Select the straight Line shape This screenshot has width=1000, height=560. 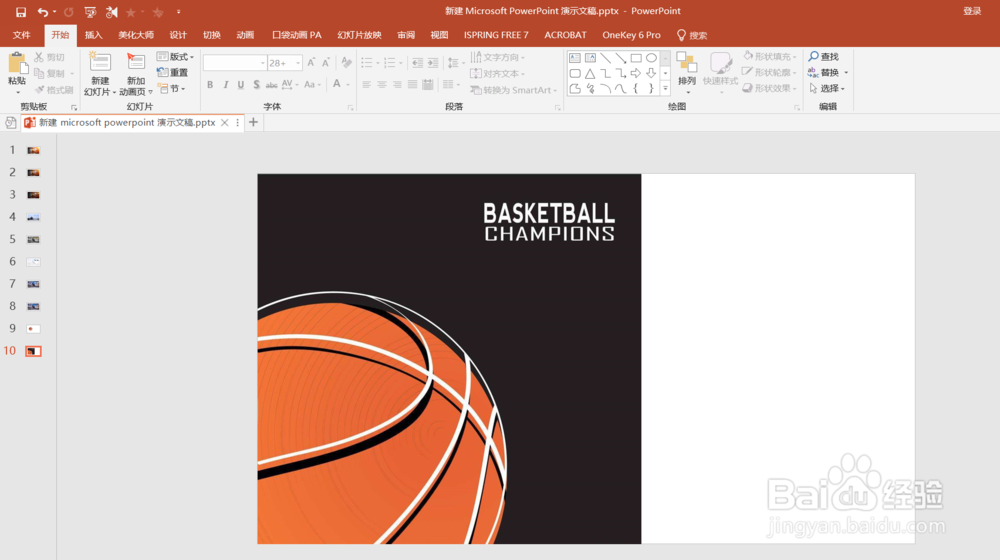pos(605,58)
